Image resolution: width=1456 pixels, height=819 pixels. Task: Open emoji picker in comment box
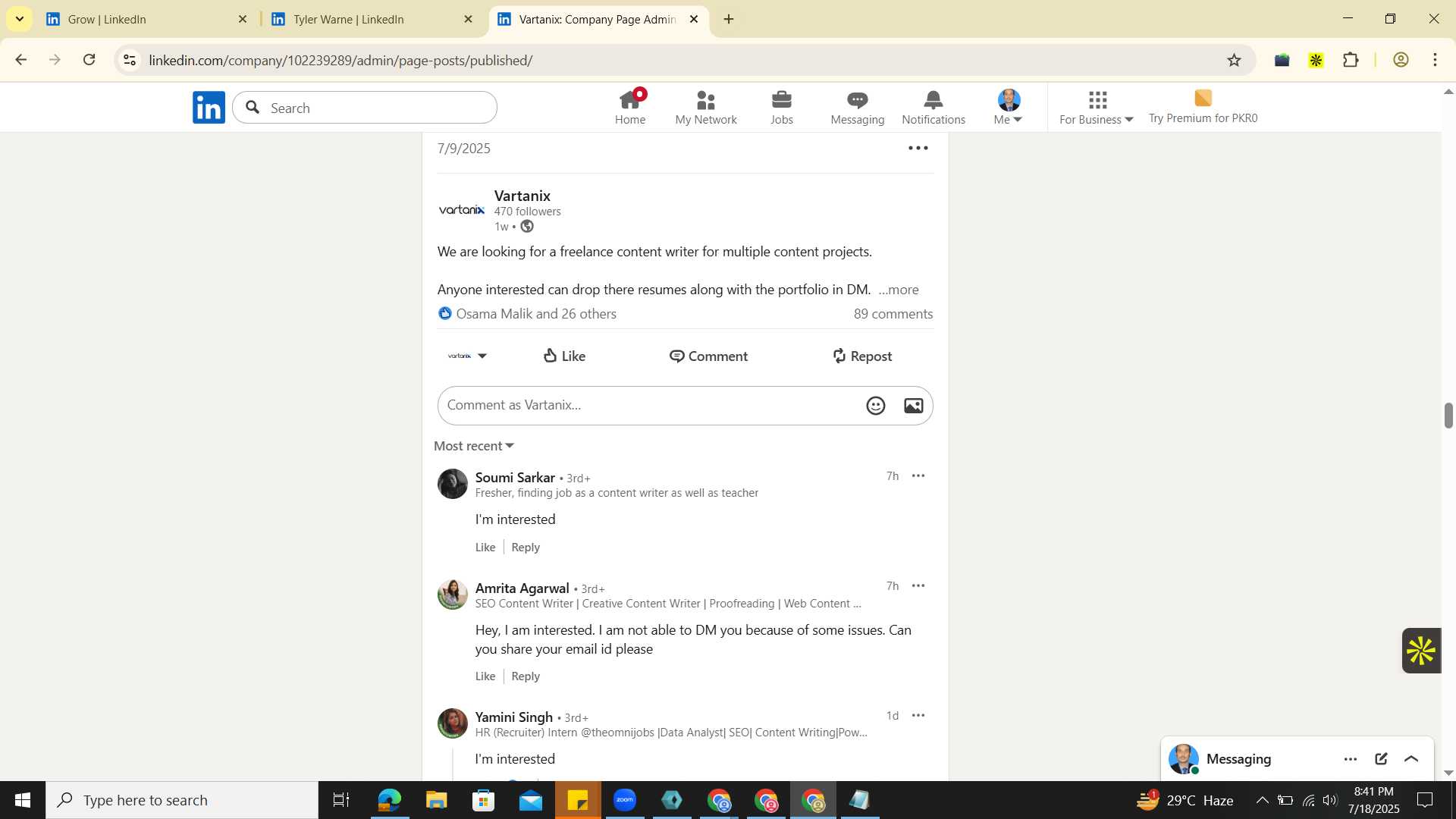point(876,406)
